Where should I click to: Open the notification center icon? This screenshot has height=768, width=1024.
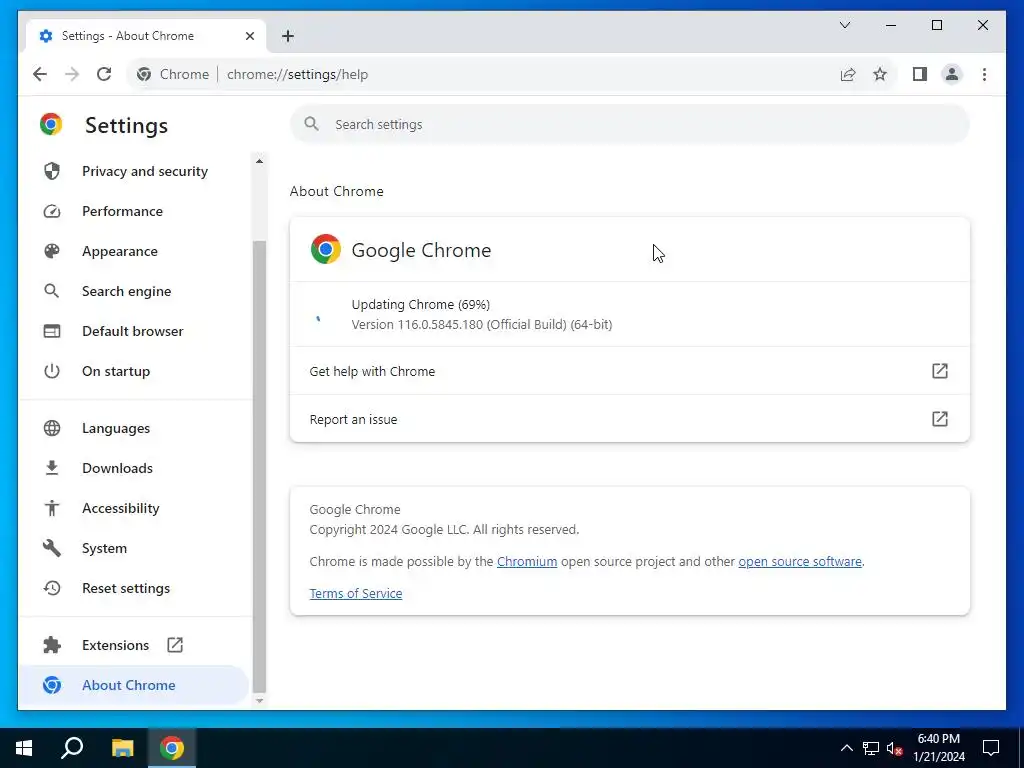991,748
